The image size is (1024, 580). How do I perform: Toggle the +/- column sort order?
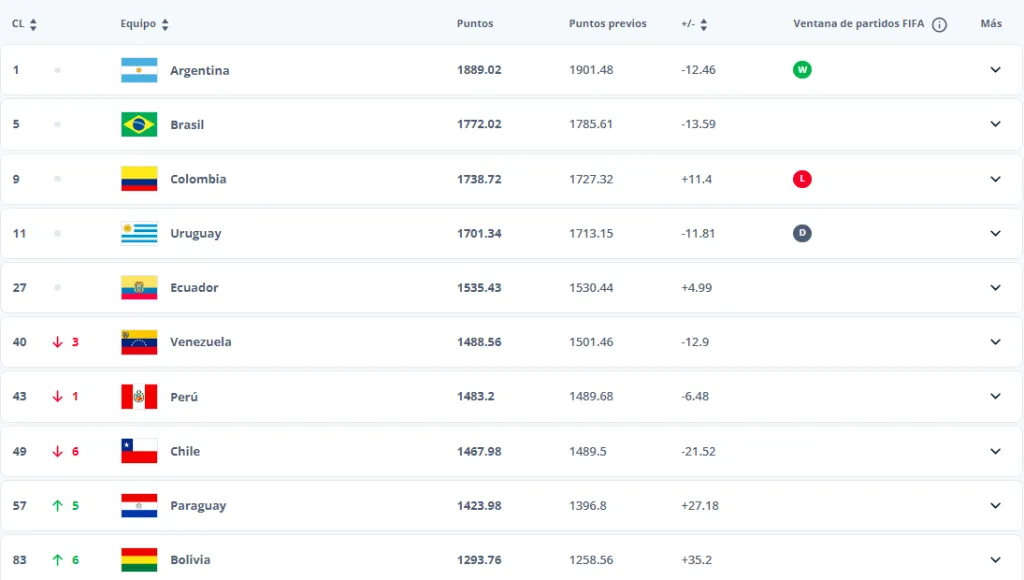click(x=706, y=23)
